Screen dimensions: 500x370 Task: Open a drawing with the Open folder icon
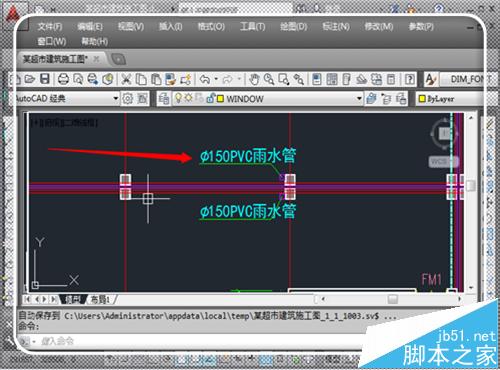coord(30,79)
